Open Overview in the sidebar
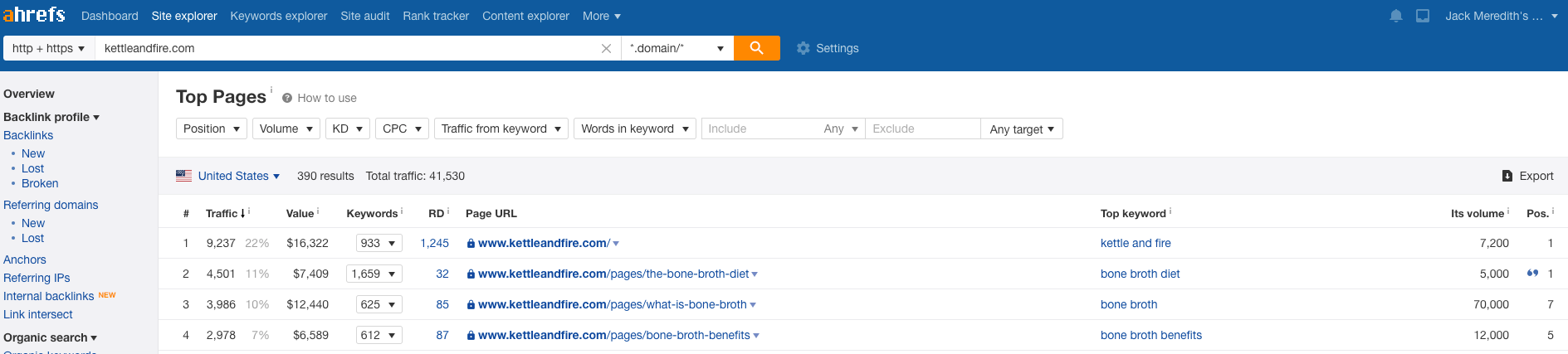The height and width of the screenshot is (354, 1568). pos(29,94)
